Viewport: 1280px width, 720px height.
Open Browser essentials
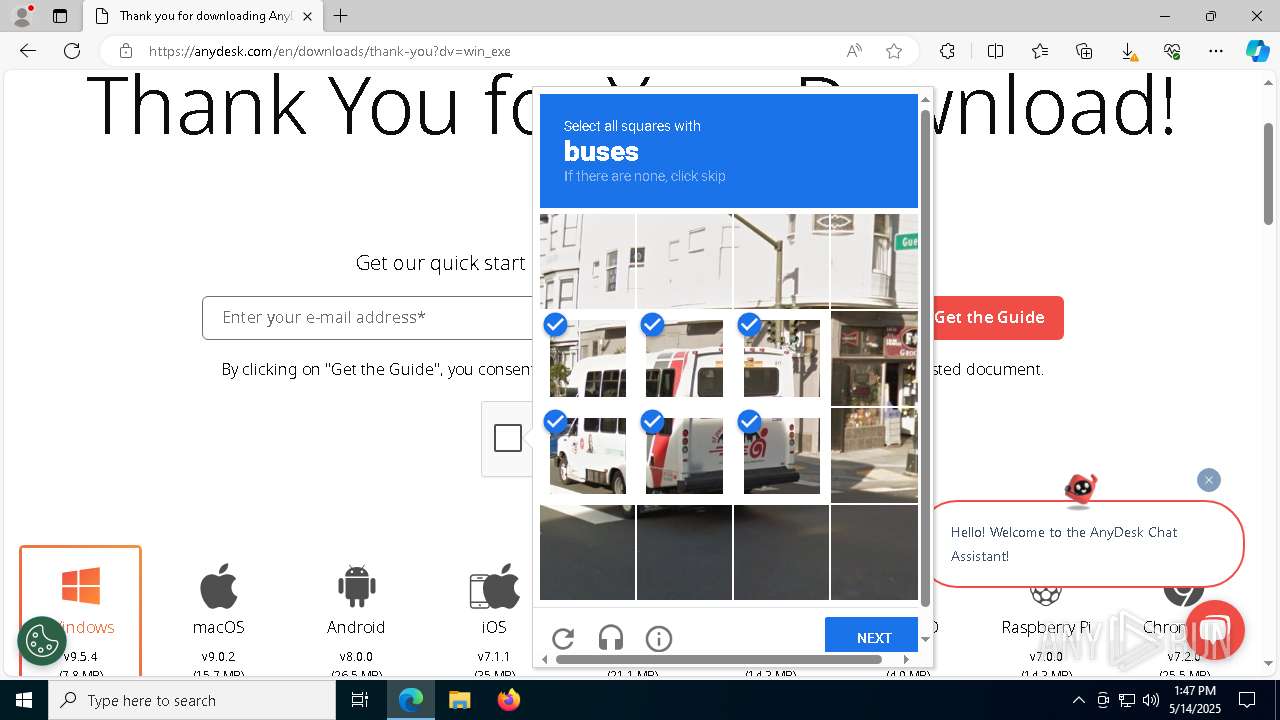click(x=1172, y=51)
